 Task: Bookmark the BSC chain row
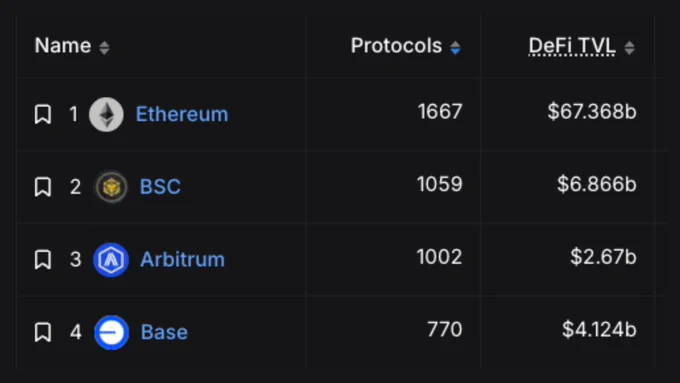coord(43,187)
